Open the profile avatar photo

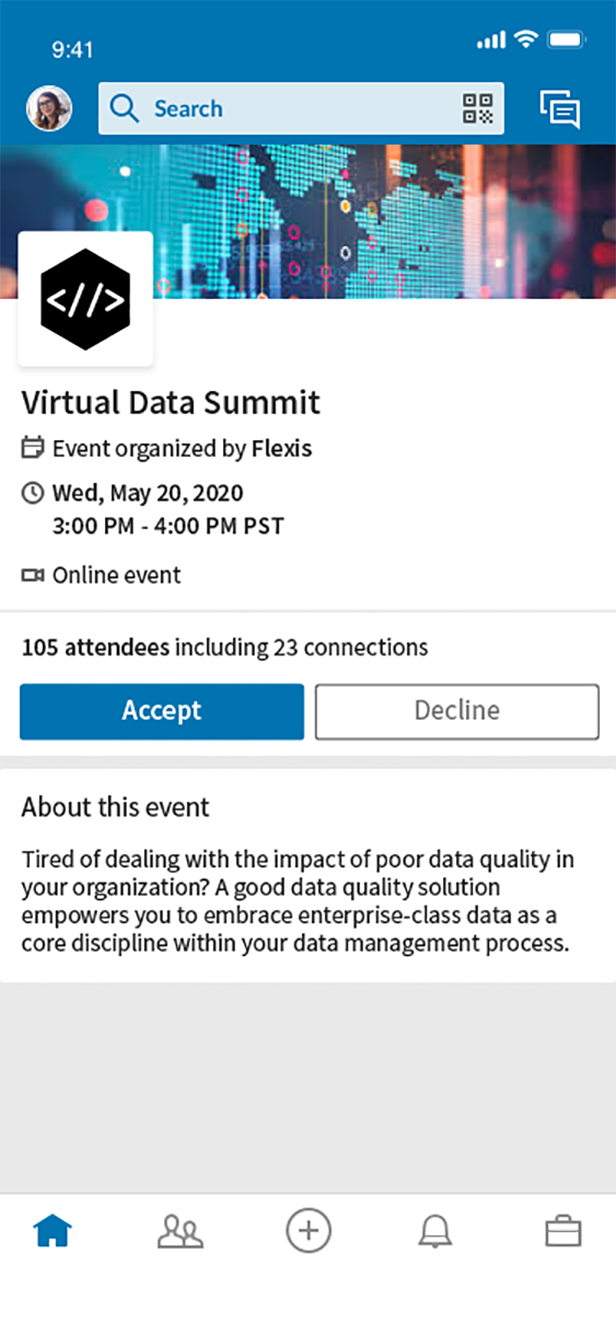(49, 108)
